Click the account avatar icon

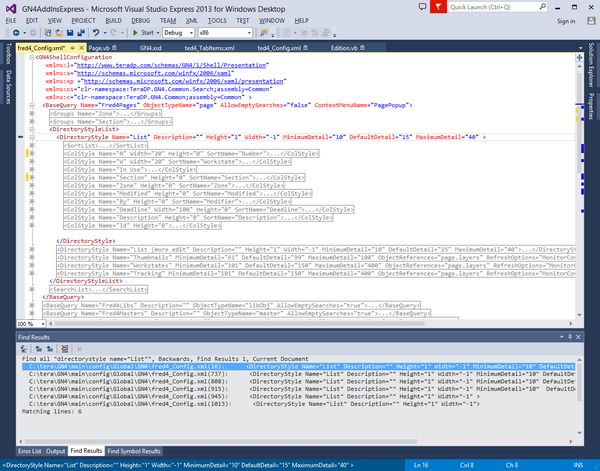click(591, 21)
